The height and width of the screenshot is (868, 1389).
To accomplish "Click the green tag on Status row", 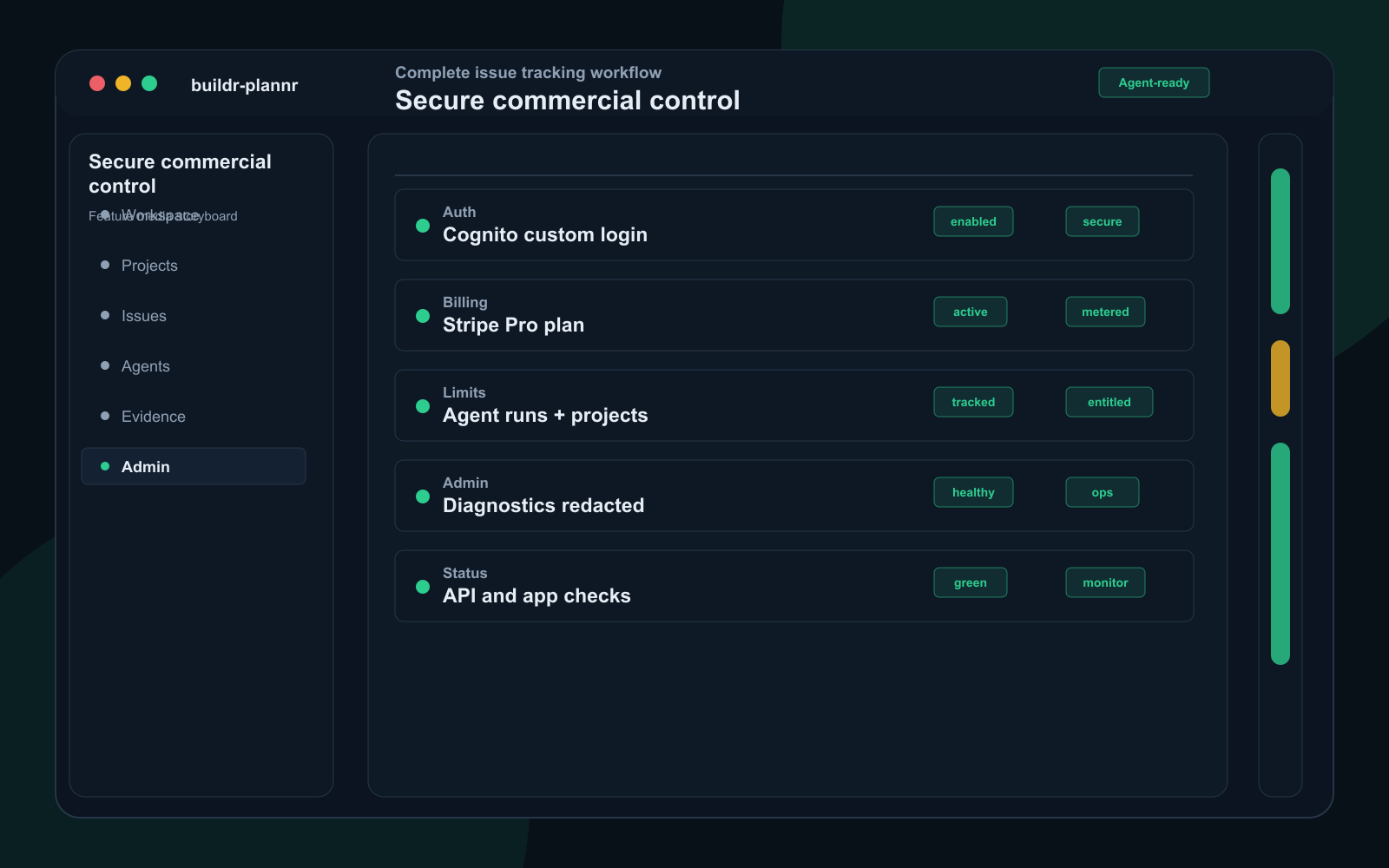I will point(971,582).
